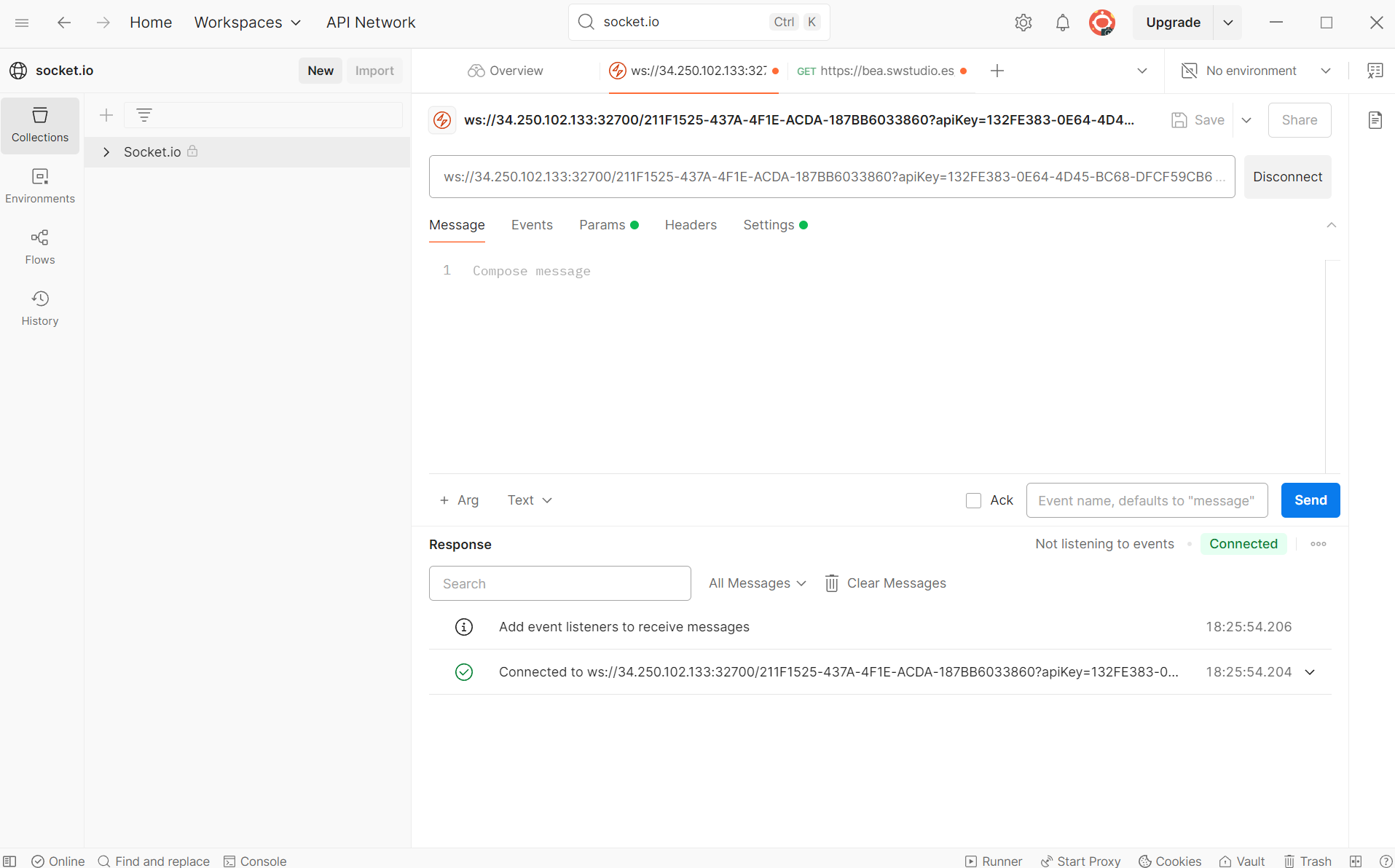Add an argument with + Arg
Screen dimensions: 1395x868
click(459, 500)
